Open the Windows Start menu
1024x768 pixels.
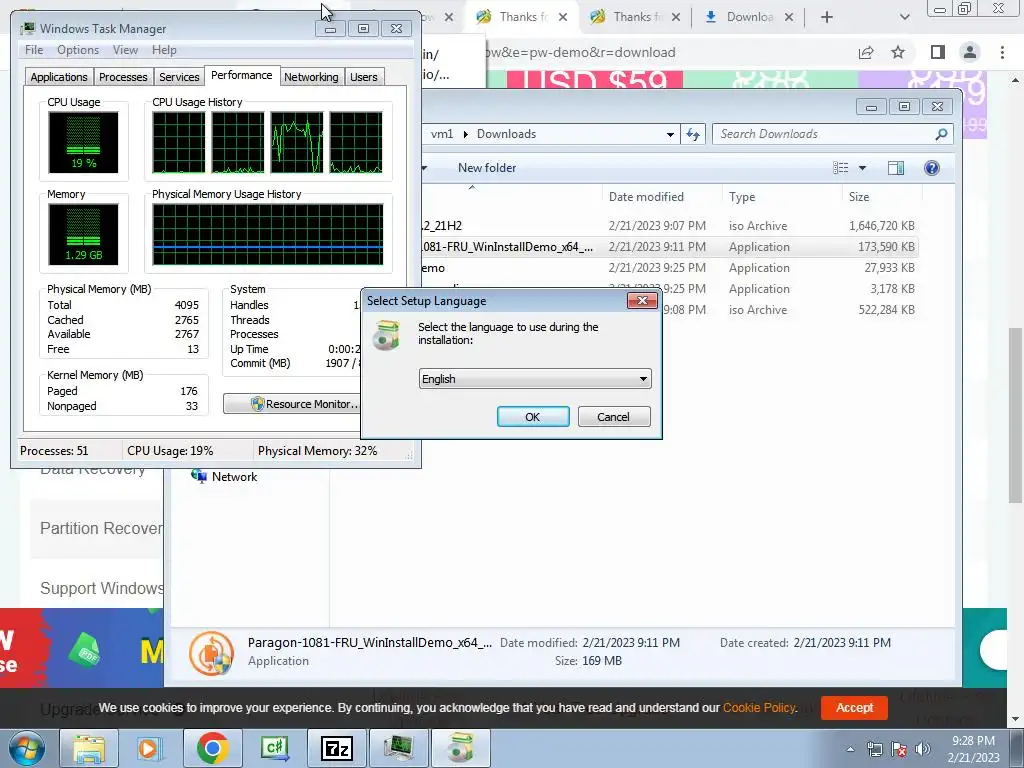click(x=27, y=748)
